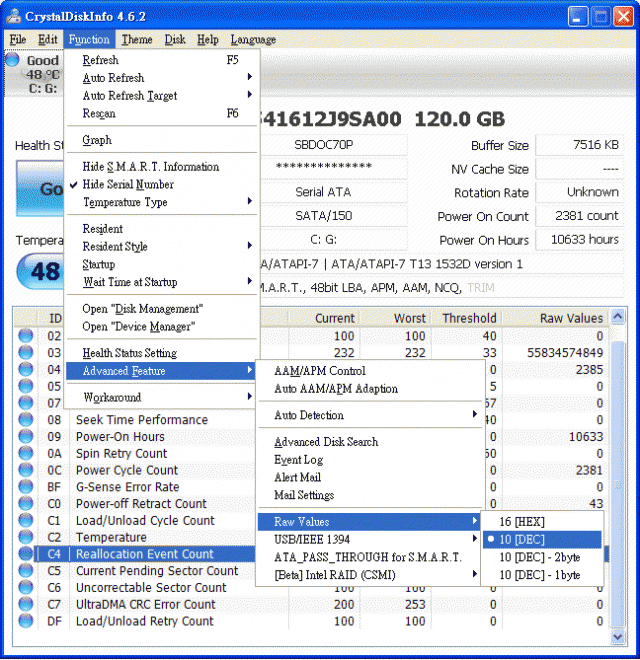Click the status orb next to Current Pending Sector Count
This screenshot has width=640, height=660.
26,571
